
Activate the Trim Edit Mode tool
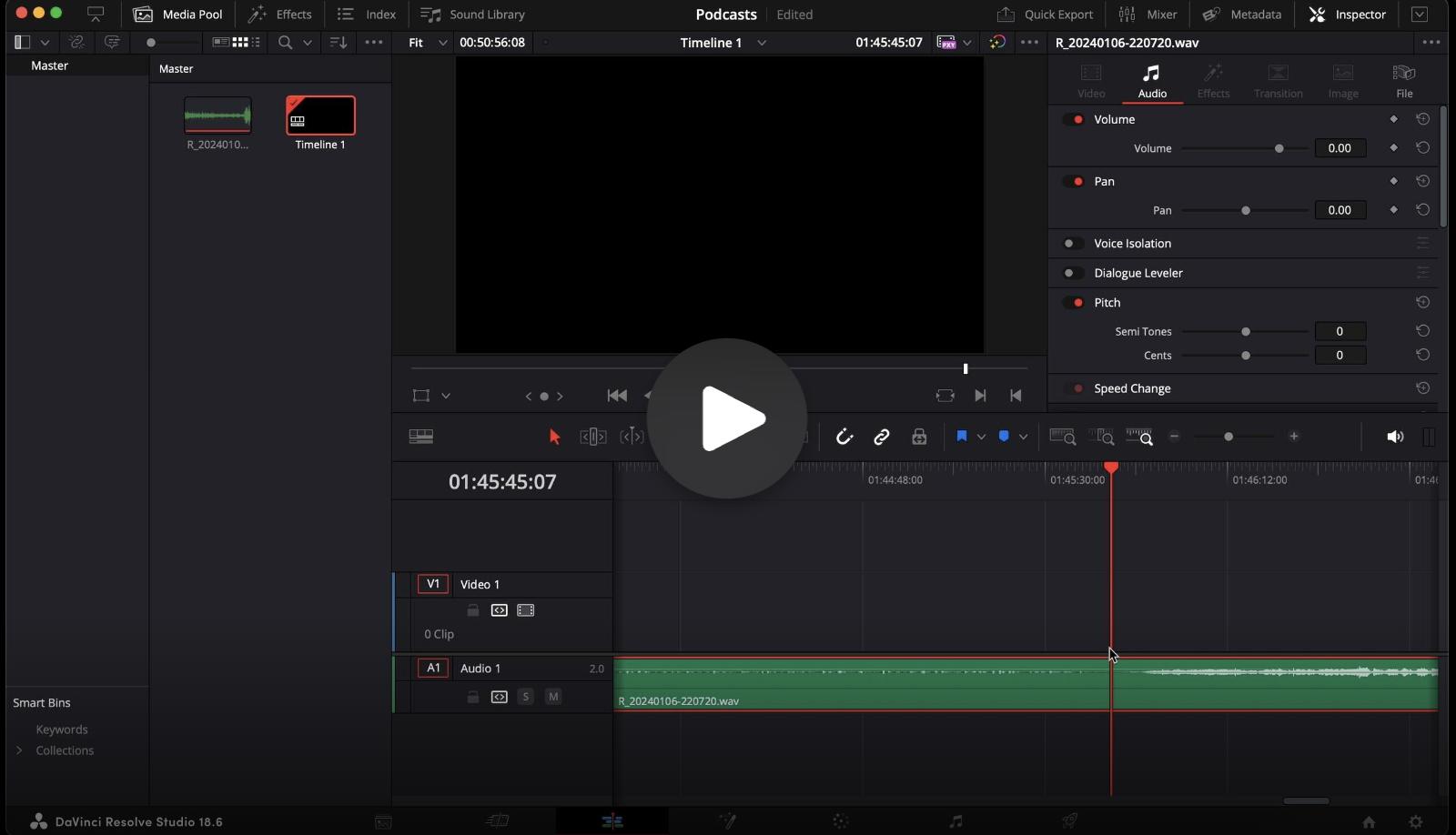tap(593, 437)
